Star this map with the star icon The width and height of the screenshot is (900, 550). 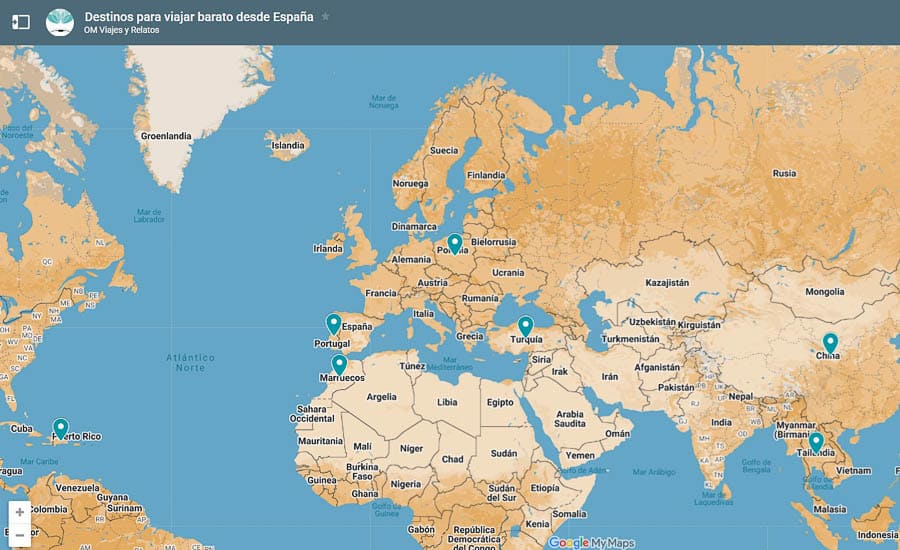[325, 17]
